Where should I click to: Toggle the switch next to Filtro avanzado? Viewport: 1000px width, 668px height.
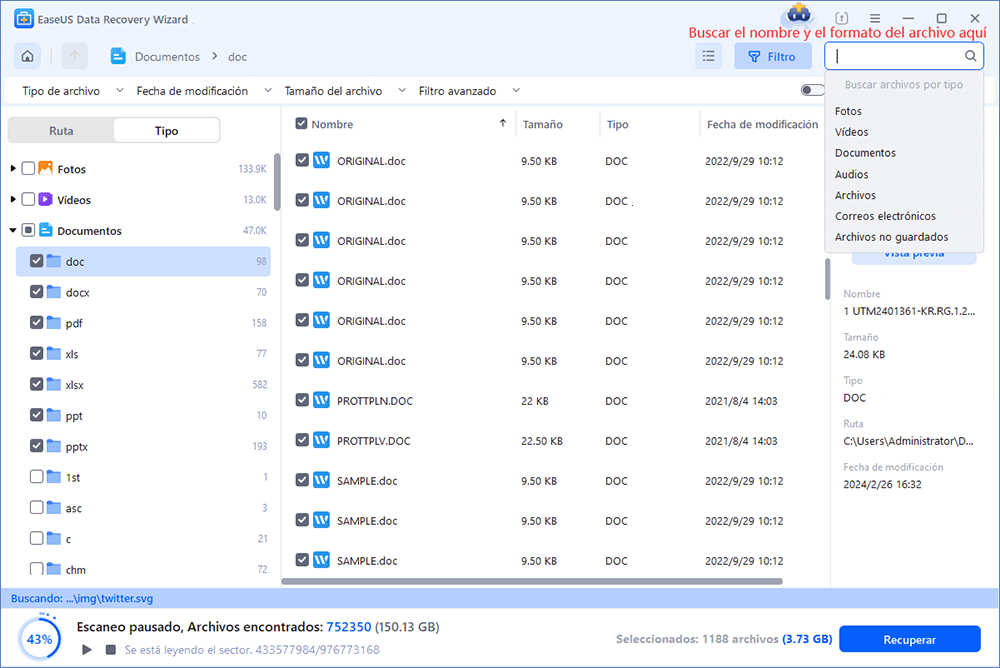pyautogui.click(x=812, y=91)
